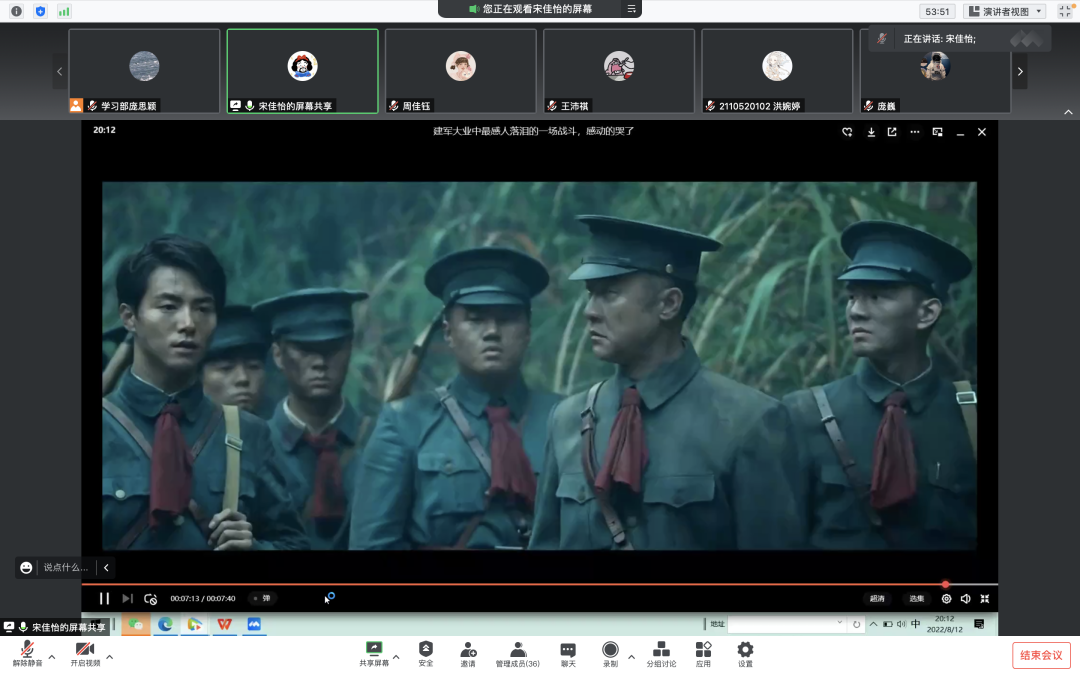Open the Chat (聊天) panel

568,652
